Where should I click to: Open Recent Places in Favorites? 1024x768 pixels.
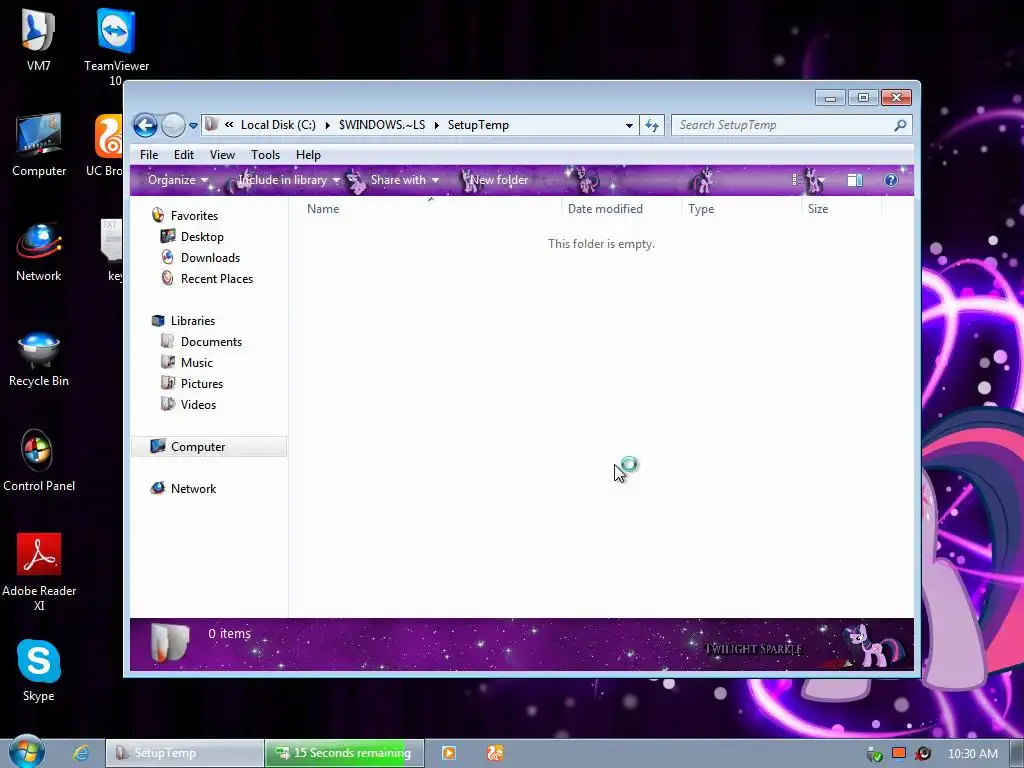216,278
